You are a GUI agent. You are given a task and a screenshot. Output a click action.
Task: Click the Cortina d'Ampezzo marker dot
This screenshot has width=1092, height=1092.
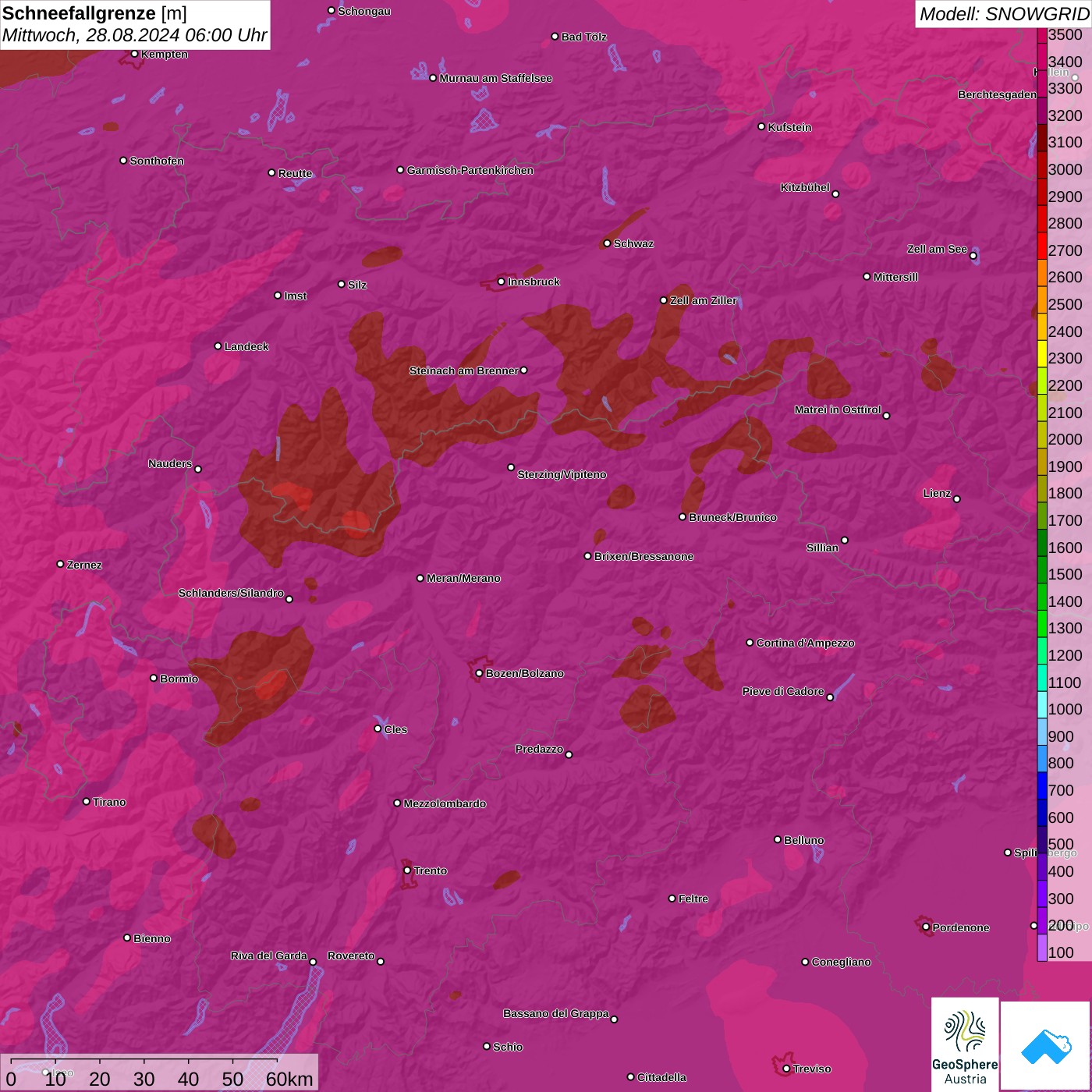(750, 643)
